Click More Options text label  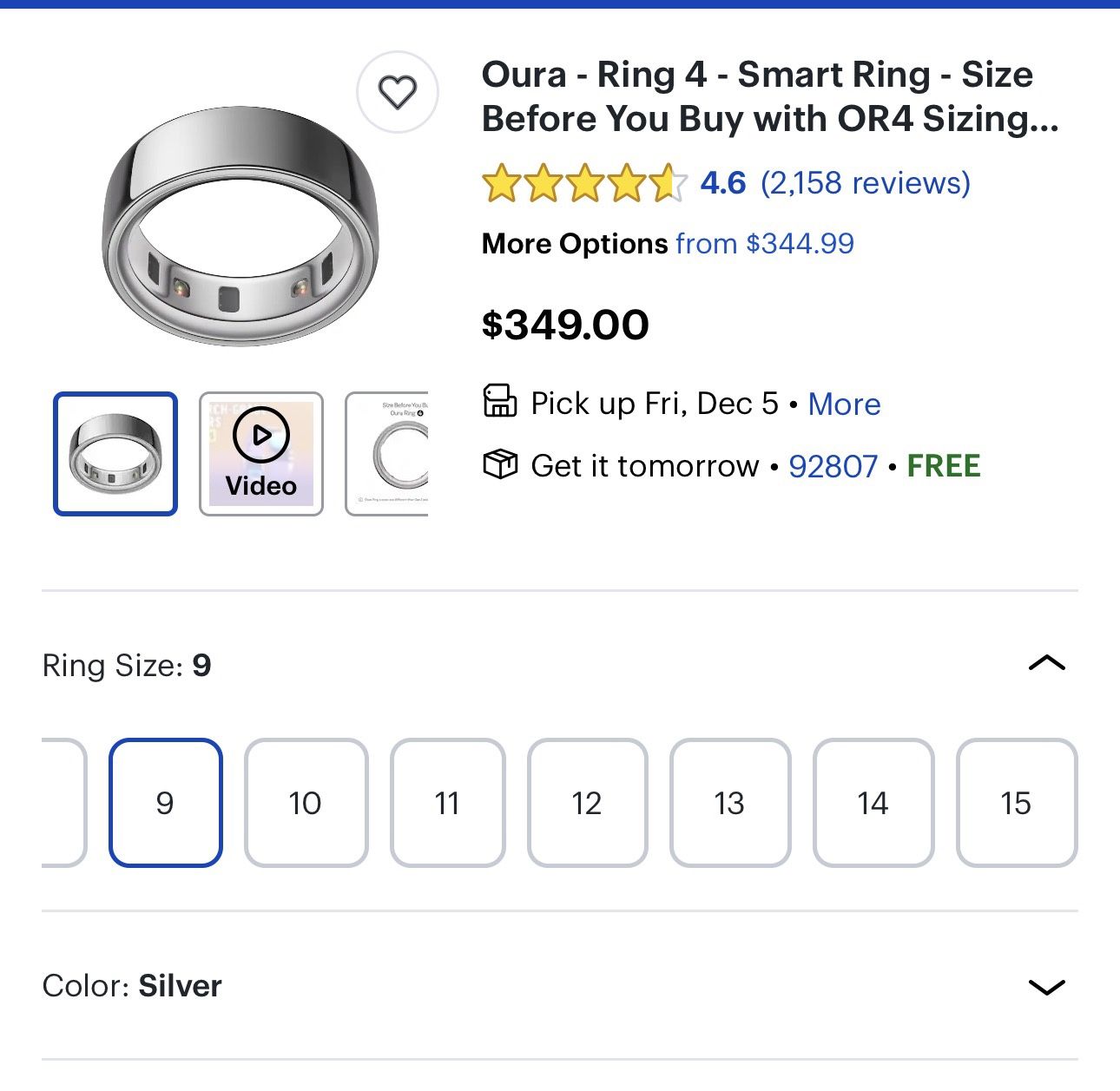(x=573, y=244)
